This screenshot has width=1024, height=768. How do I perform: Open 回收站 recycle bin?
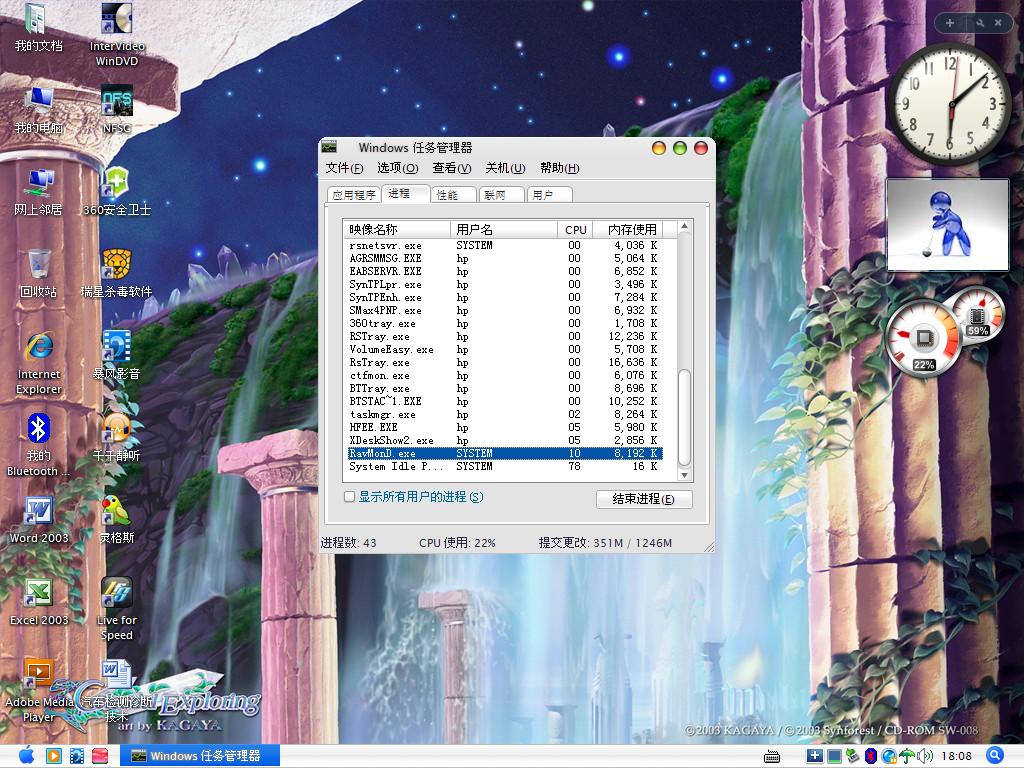pos(39,274)
